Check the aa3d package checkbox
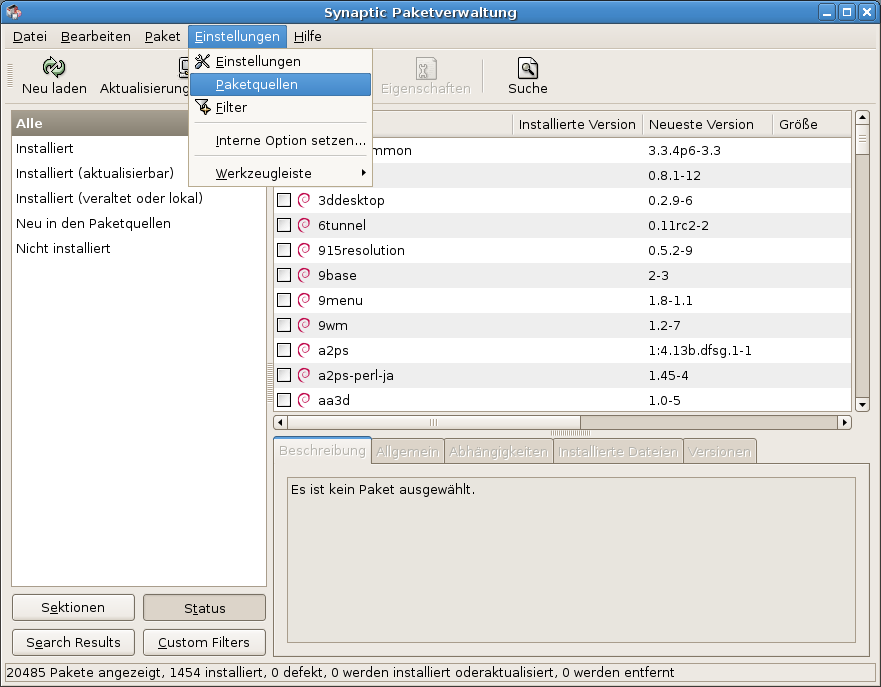 coord(284,400)
